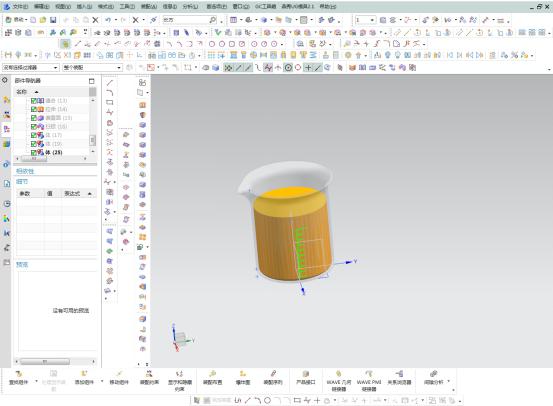553x406 pixels.
Task: Select the Rectangle tool in the vertical sketch toolbar
Action: pyautogui.click(x=110, y=103)
